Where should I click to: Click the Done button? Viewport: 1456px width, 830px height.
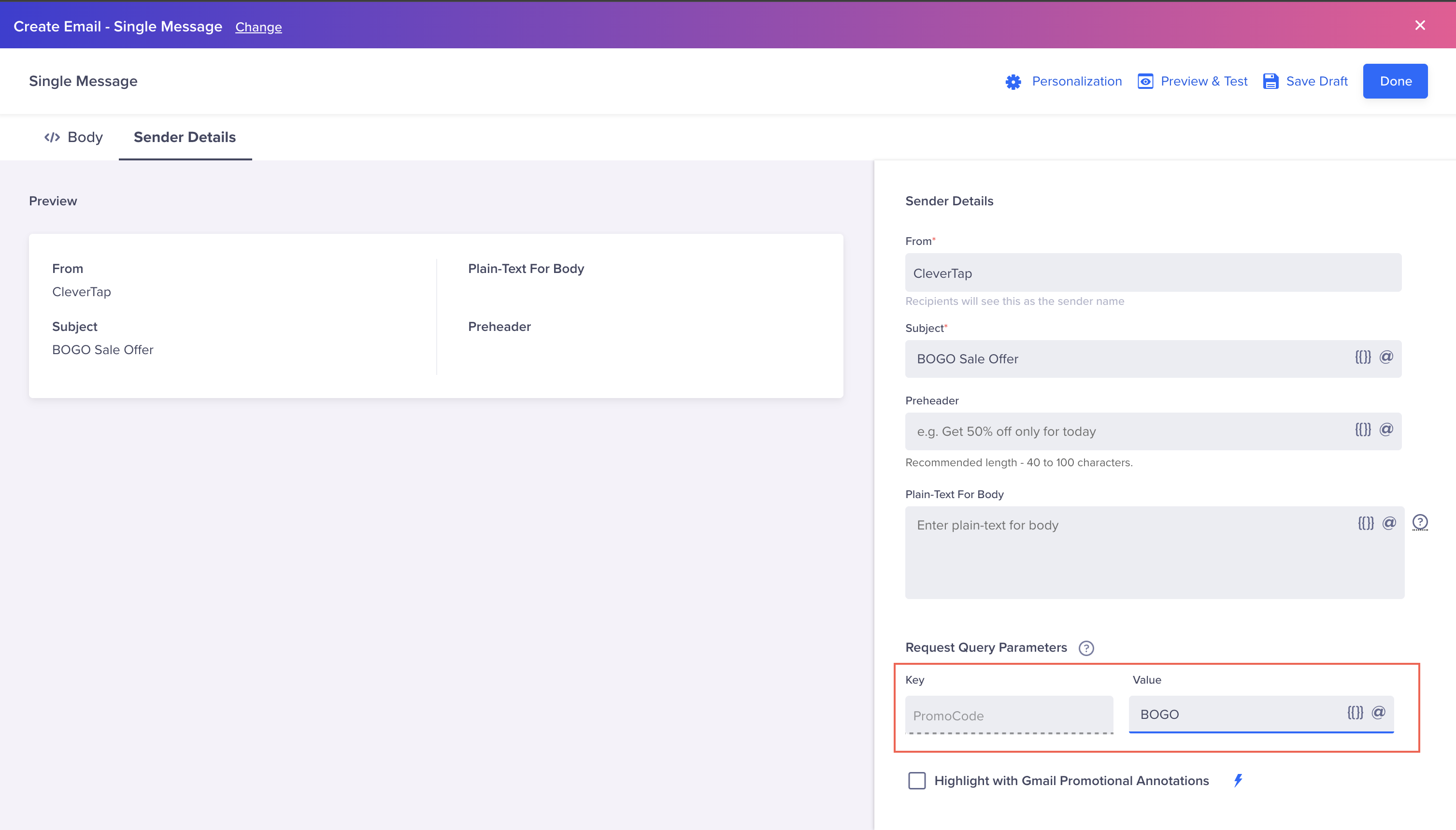tap(1395, 81)
